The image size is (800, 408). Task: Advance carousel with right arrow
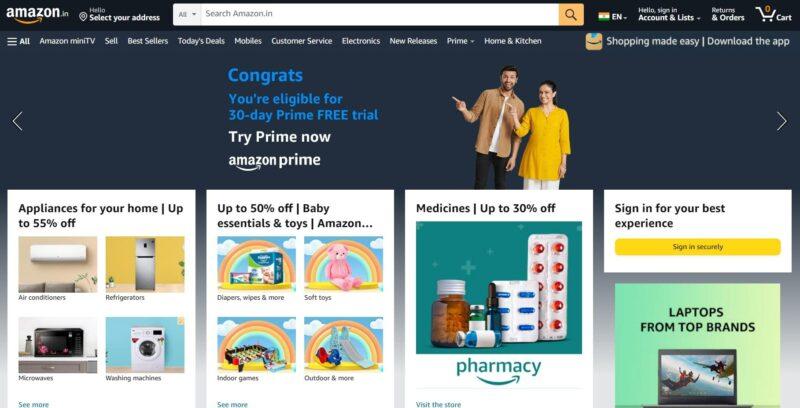pyautogui.click(x=781, y=121)
